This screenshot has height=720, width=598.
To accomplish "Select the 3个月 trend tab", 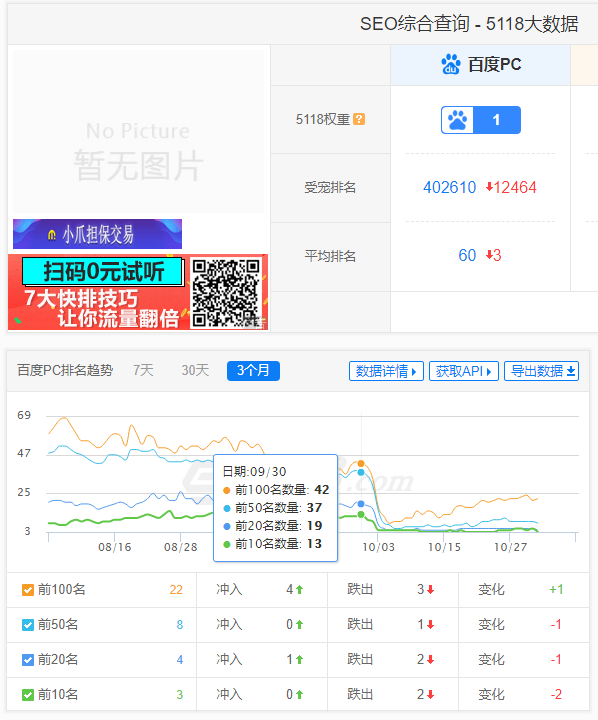I will [x=254, y=371].
